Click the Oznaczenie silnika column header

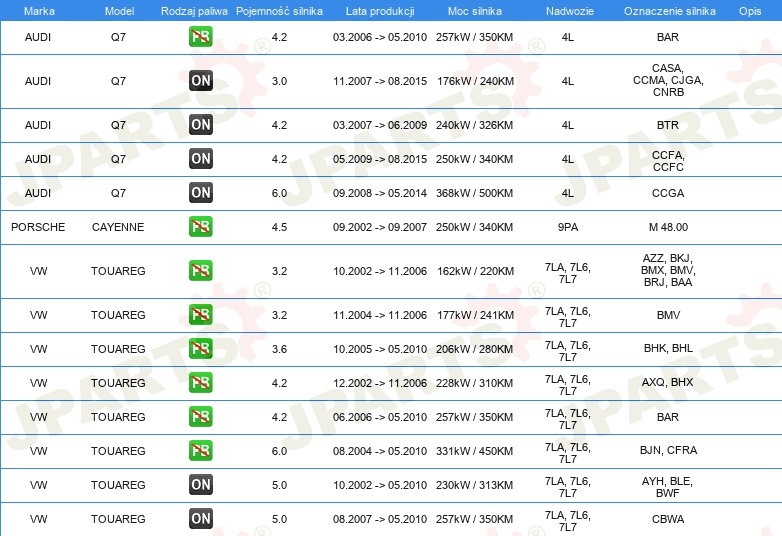[667, 10]
